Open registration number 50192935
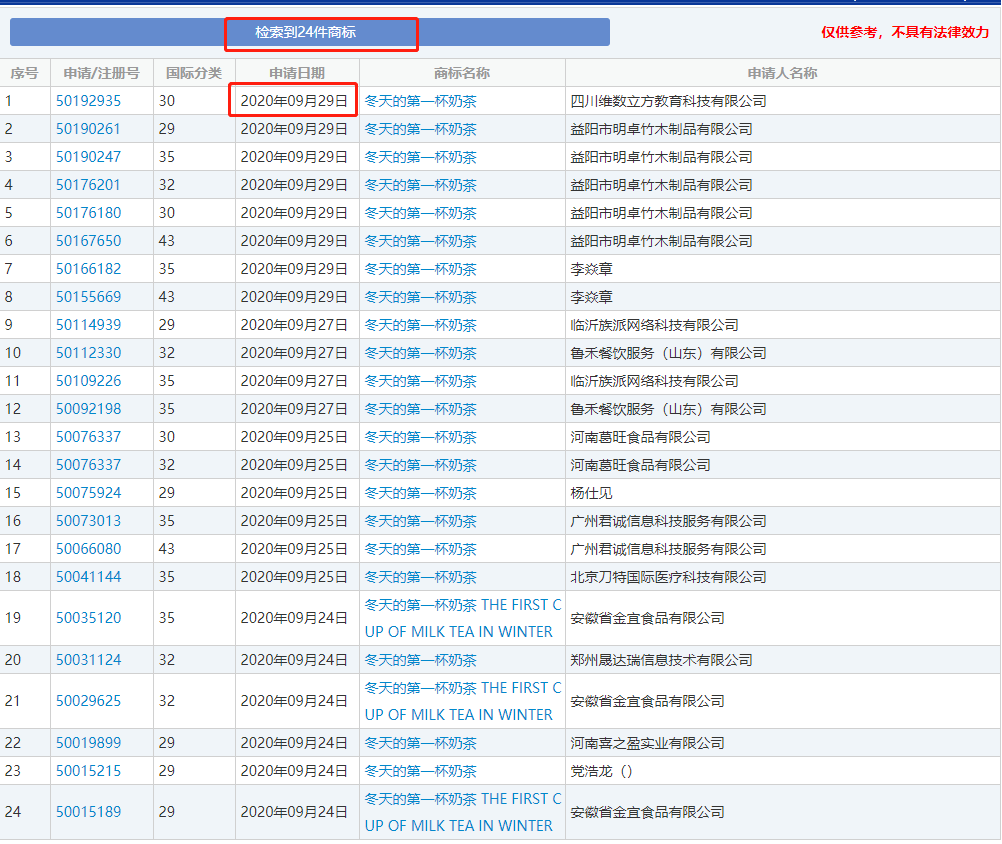The height and width of the screenshot is (844, 1002). pyautogui.click(x=88, y=101)
